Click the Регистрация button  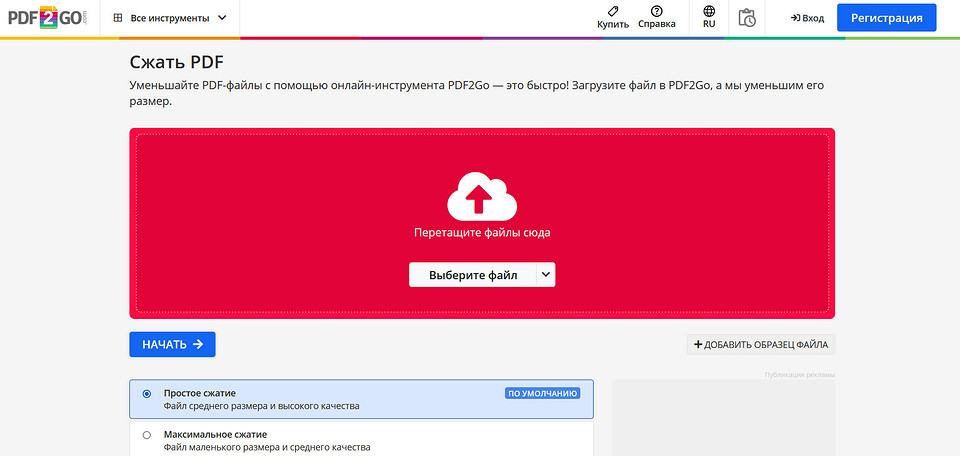pyautogui.click(x=887, y=18)
